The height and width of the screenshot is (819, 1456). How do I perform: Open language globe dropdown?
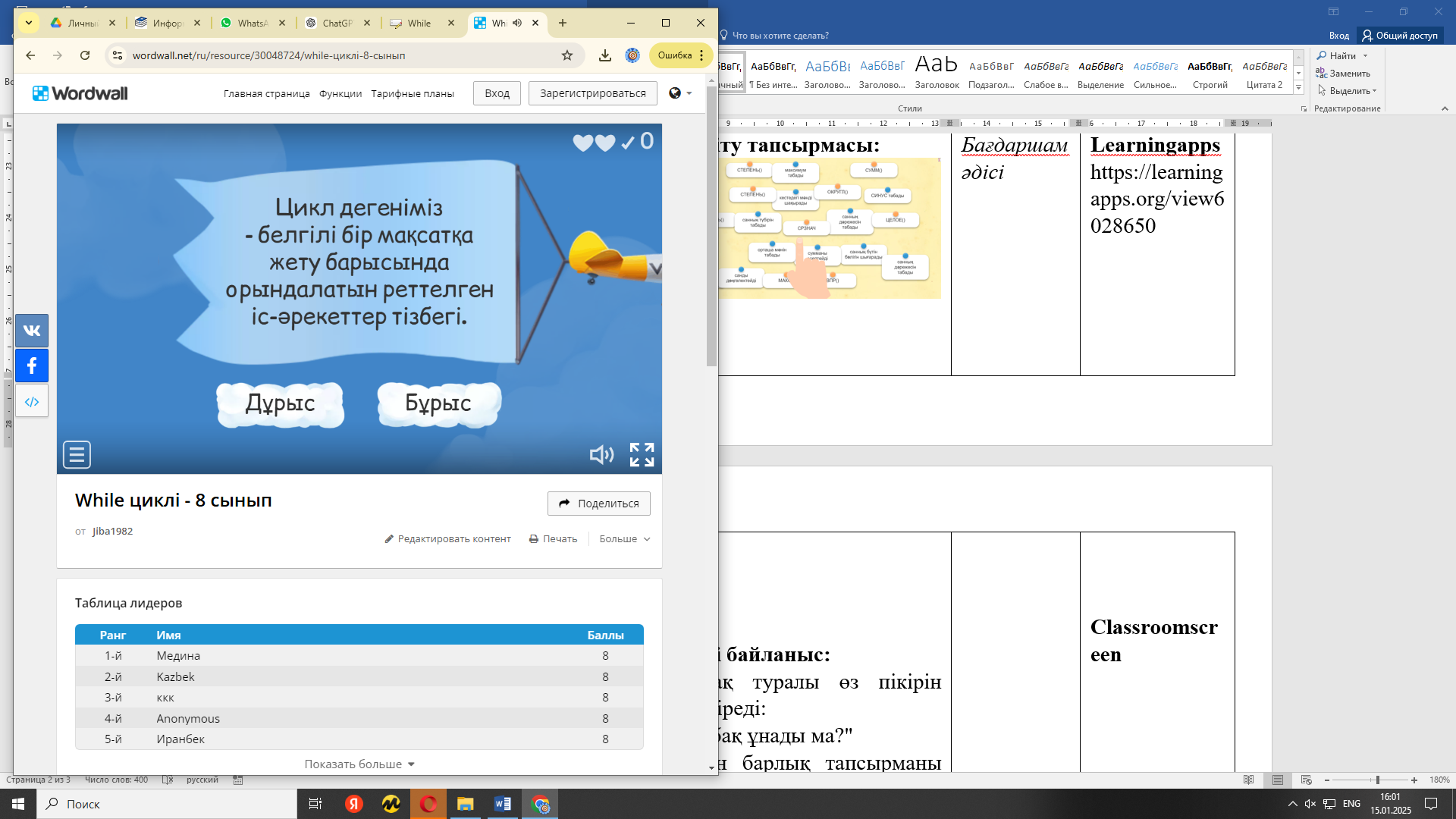pyautogui.click(x=680, y=93)
